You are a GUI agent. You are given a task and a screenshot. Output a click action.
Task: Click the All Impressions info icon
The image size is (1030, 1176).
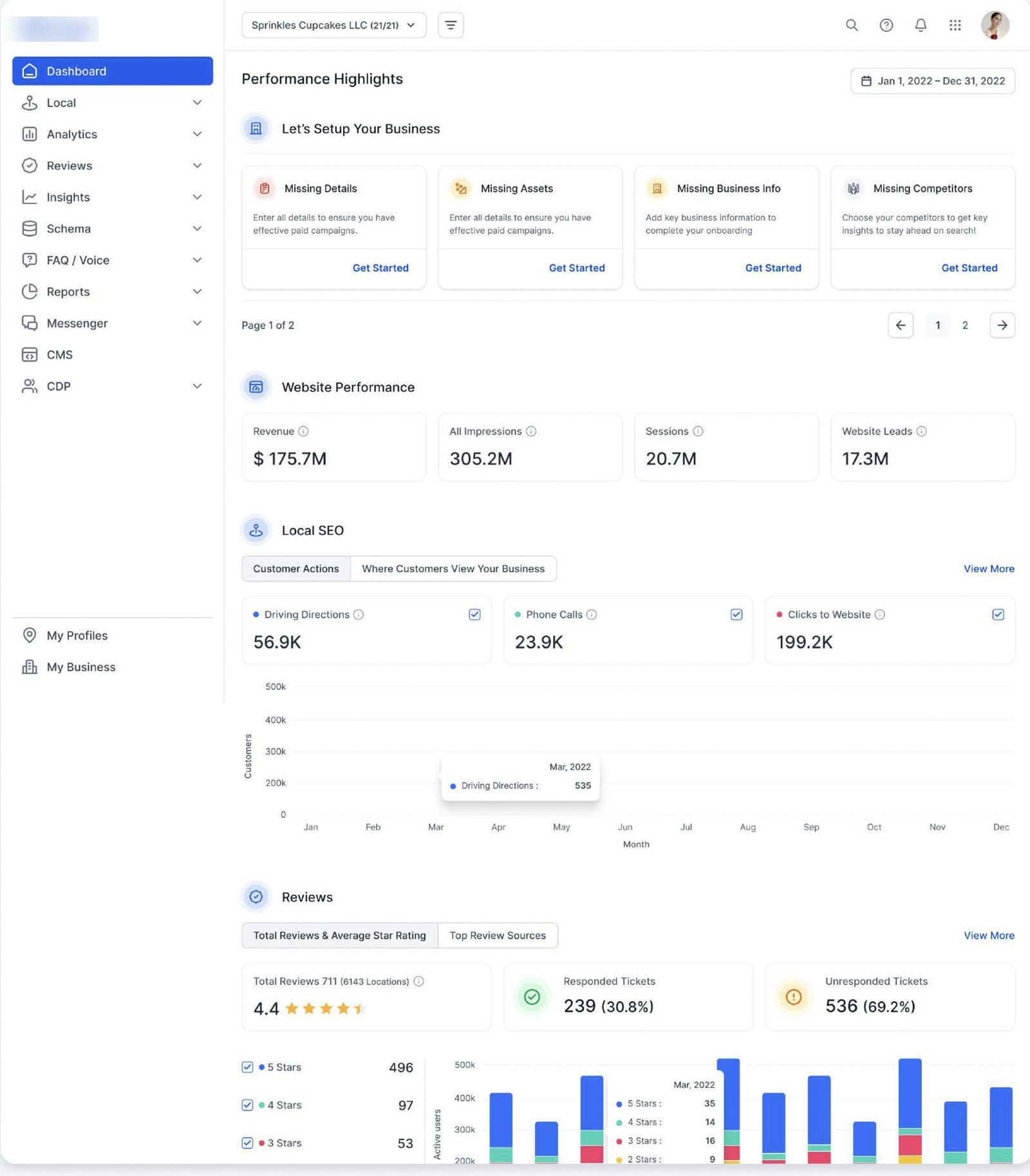tap(531, 431)
